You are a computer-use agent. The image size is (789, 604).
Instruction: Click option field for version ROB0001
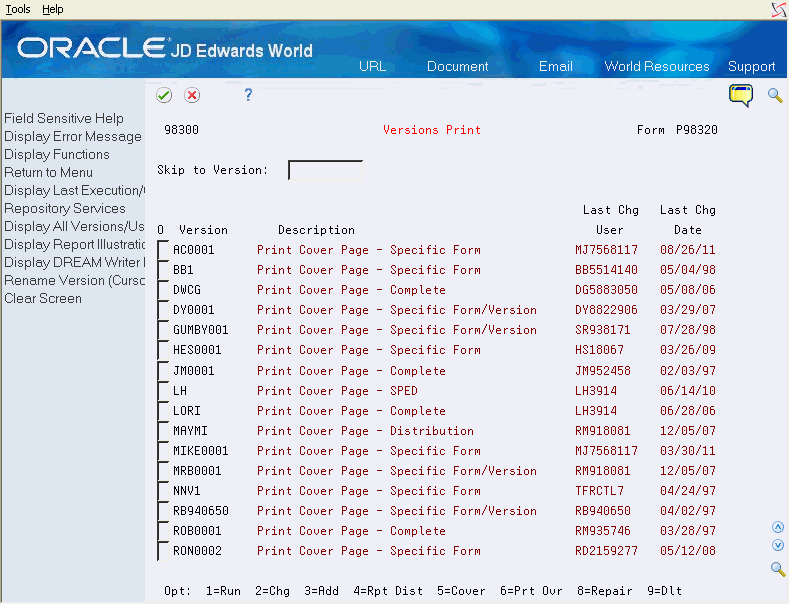pyautogui.click(x=163, y=532)
